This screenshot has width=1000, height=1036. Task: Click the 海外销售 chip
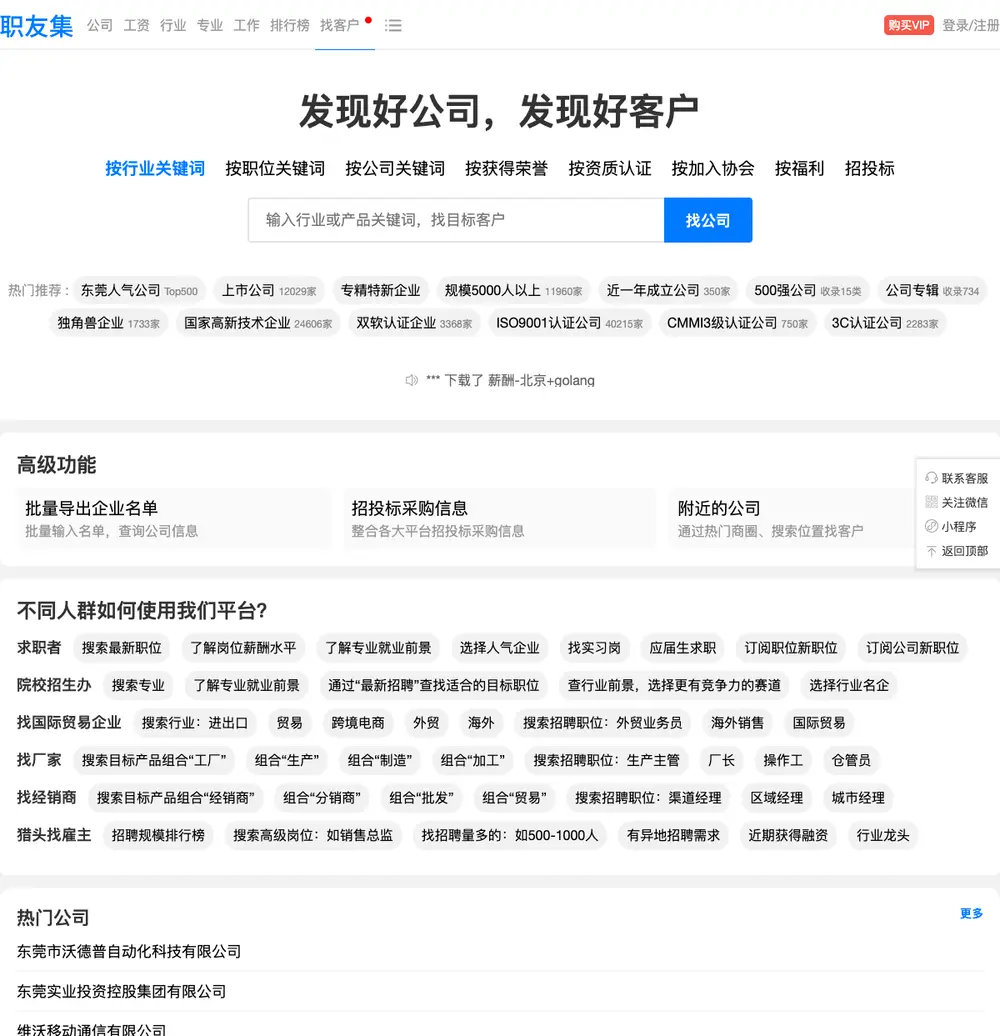coord(737,723)
